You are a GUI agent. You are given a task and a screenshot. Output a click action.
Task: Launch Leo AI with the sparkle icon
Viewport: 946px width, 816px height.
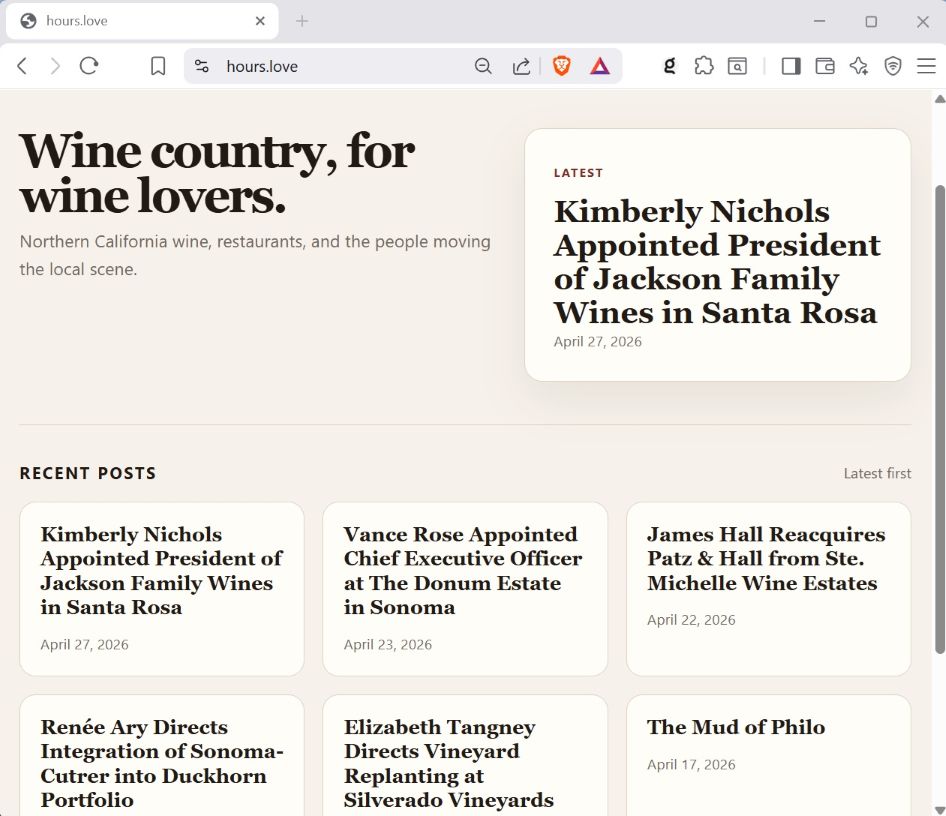(x=858, y=66)
